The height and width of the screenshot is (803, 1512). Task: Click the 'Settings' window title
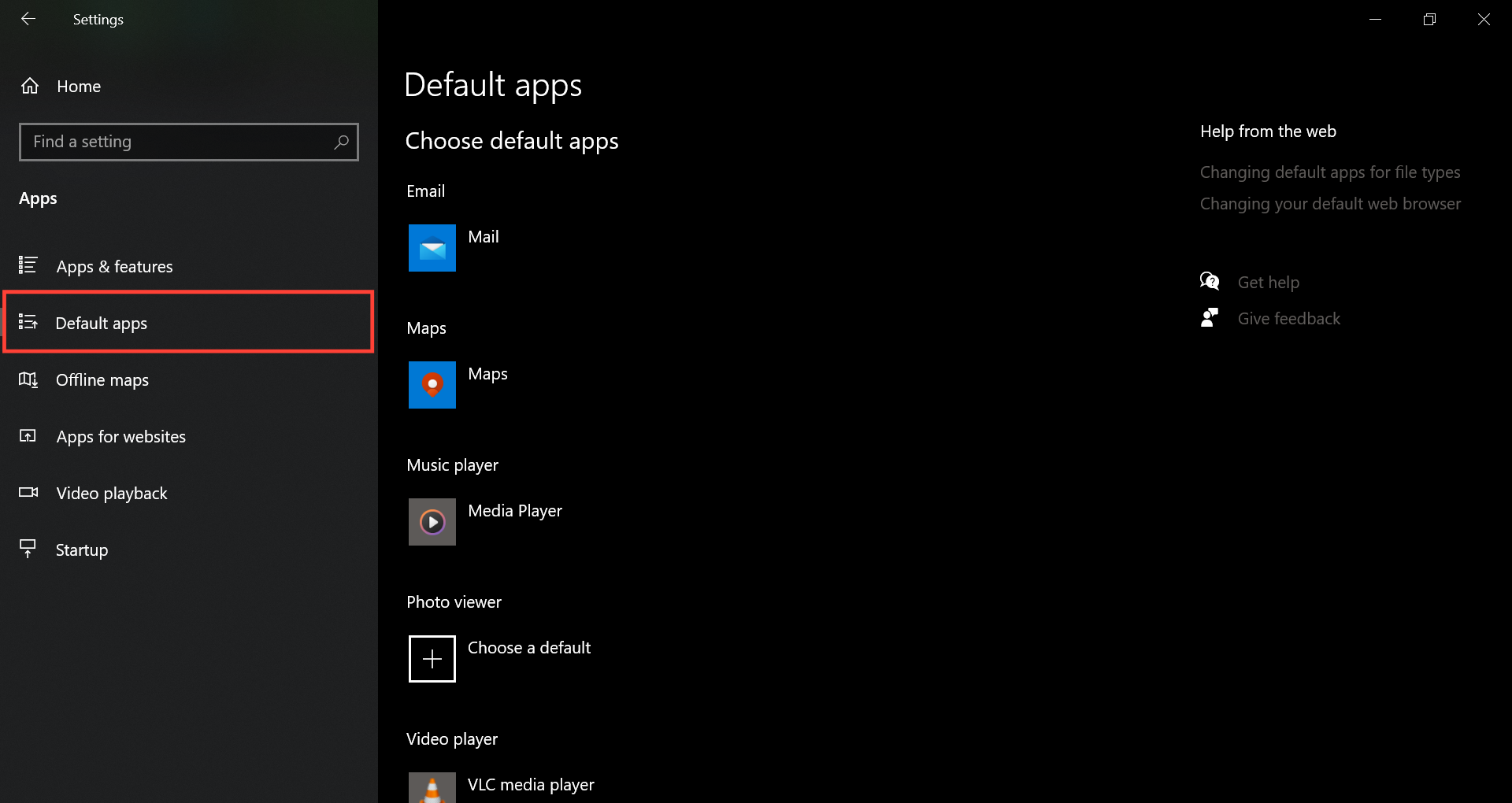click(x=98, y=20)
